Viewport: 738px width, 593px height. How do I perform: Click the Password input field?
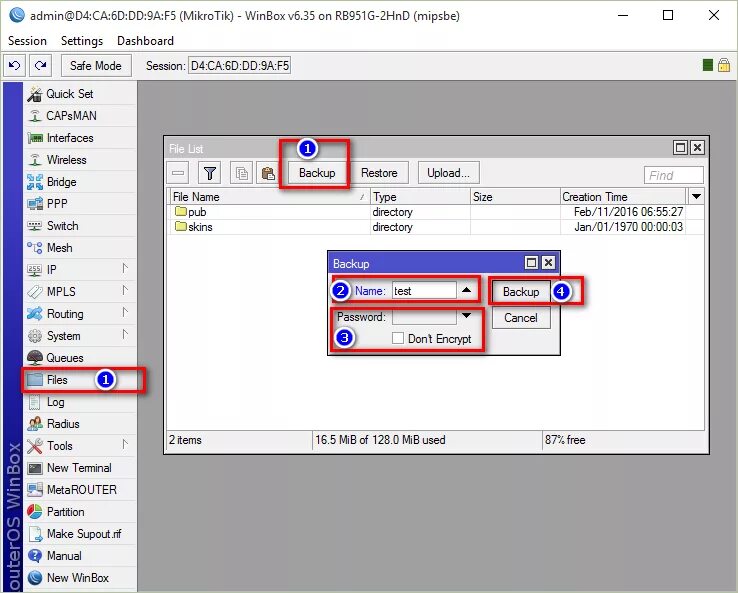pos(425,316)
